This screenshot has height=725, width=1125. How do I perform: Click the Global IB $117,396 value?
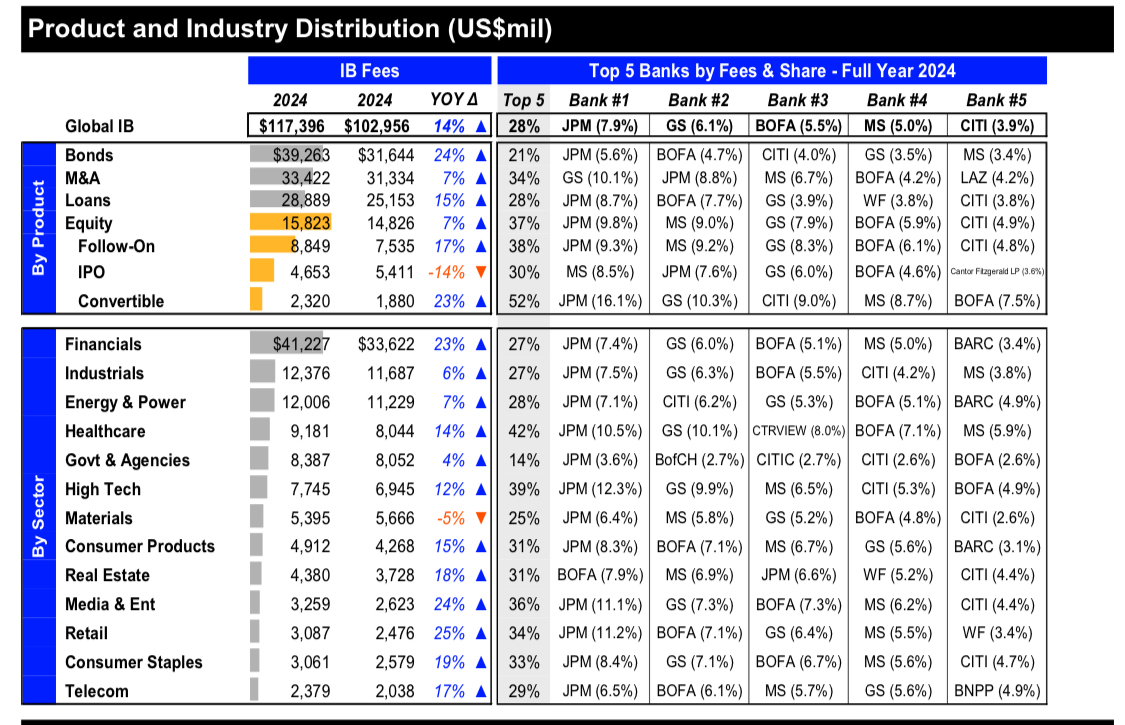coord(291,126)
